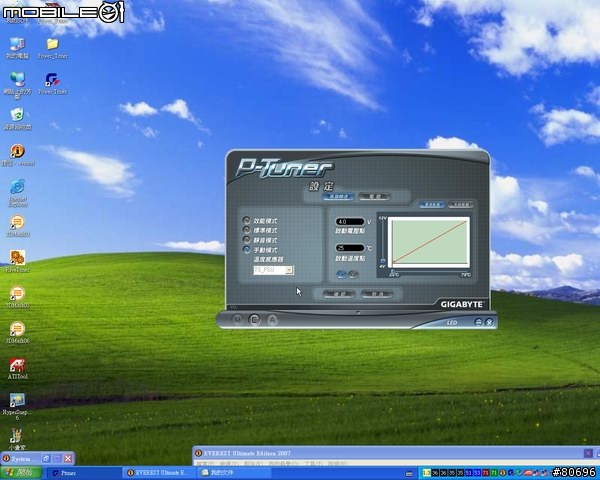Click the start temperature field showing 25

[350, 248]
